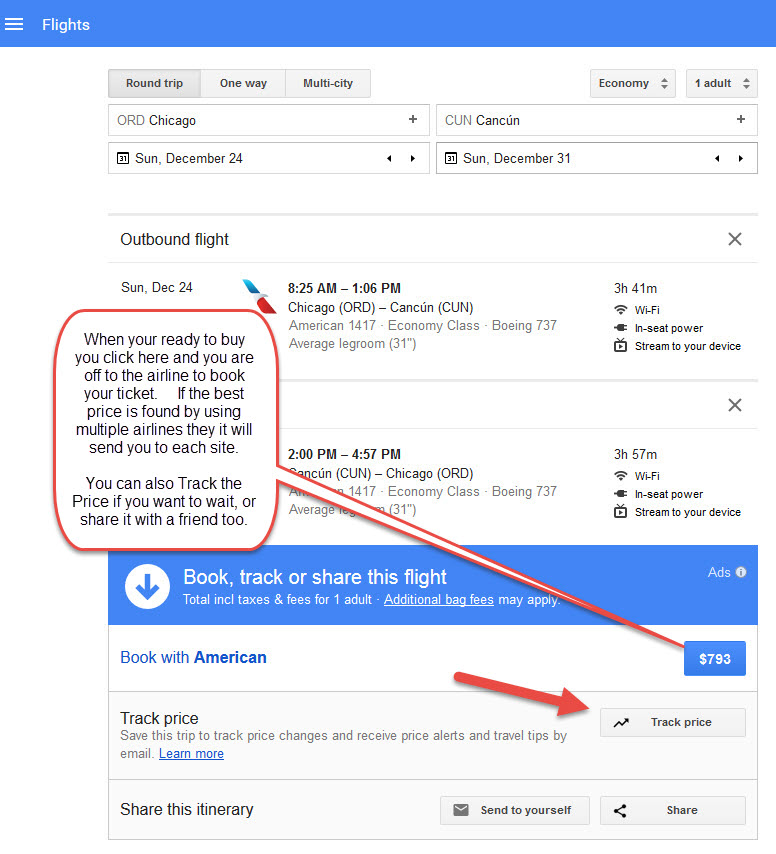Click the Send to yourself button
Screen dimensions: 776x854
(515, 810)
